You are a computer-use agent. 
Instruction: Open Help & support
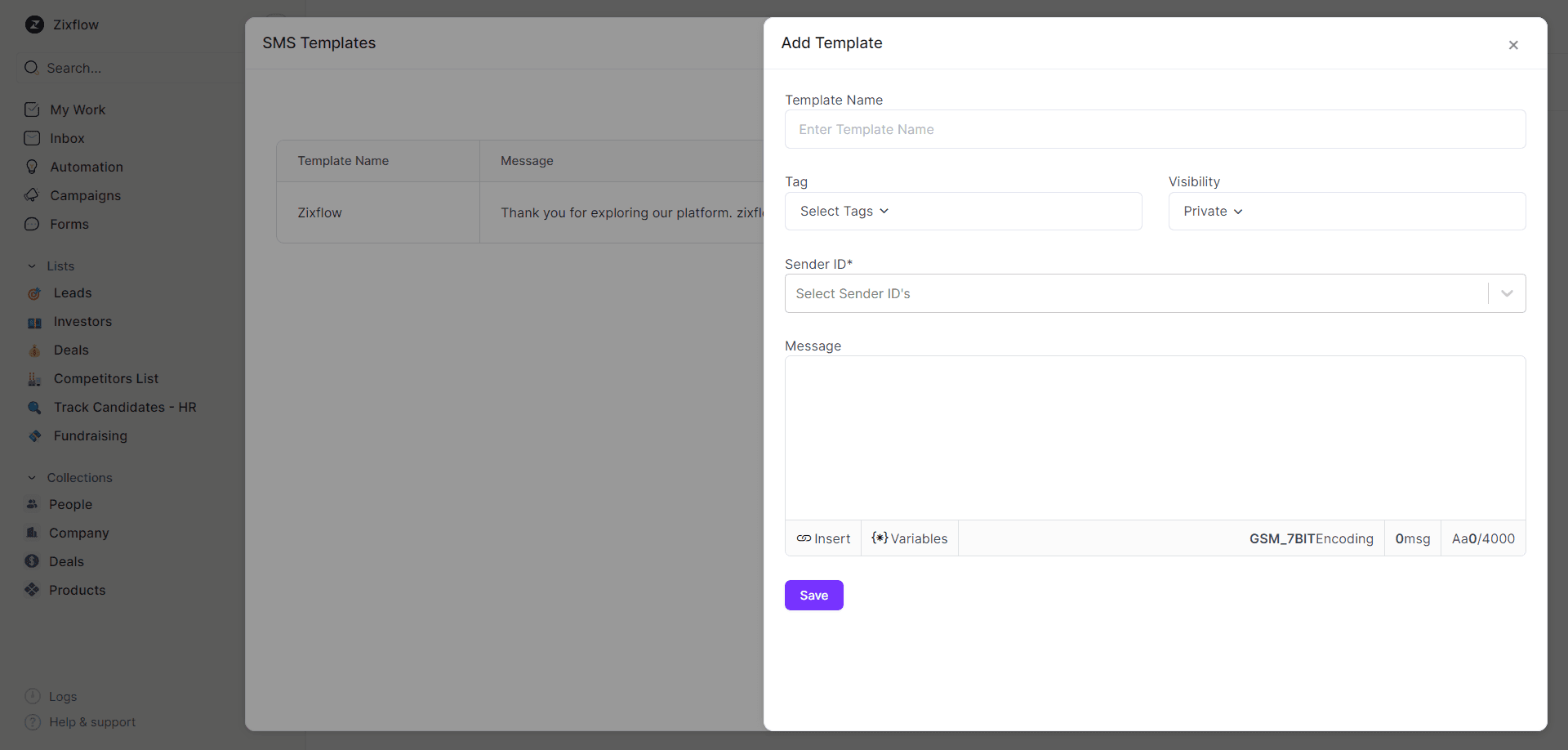pos(91,722)
